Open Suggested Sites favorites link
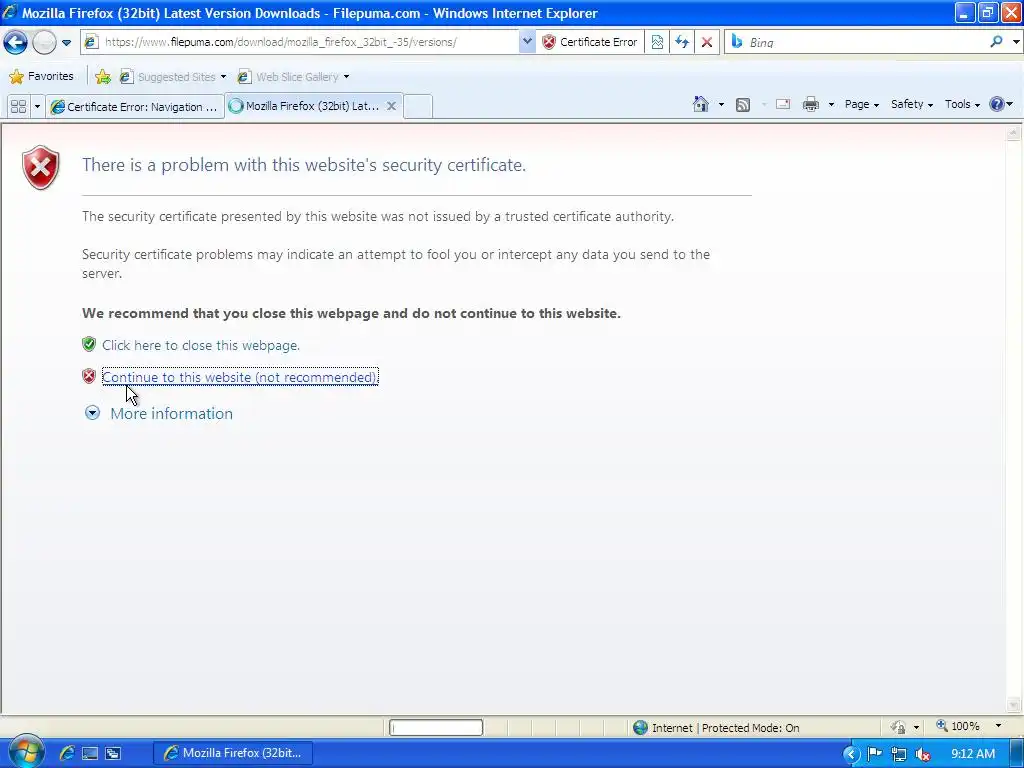The height and width of the screenshot is (768, 1024). point(172,76)
